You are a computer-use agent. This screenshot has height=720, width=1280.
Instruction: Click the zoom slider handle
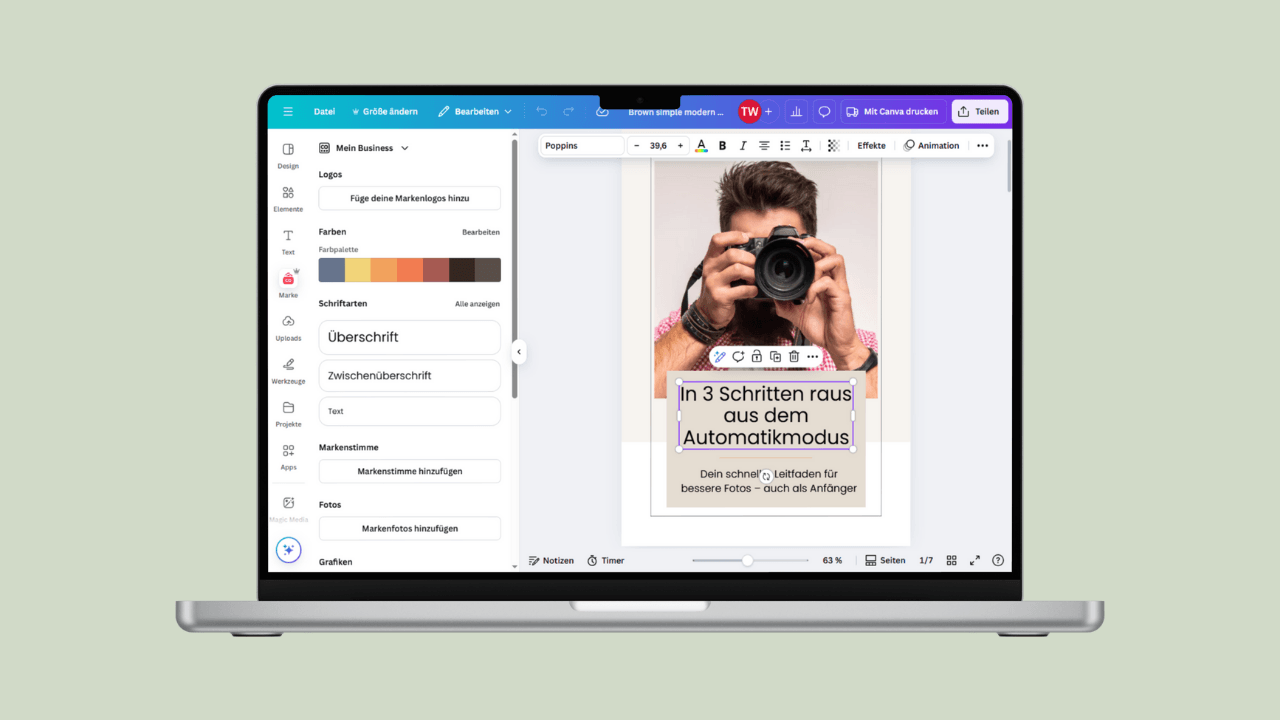[x=747, y=561]
